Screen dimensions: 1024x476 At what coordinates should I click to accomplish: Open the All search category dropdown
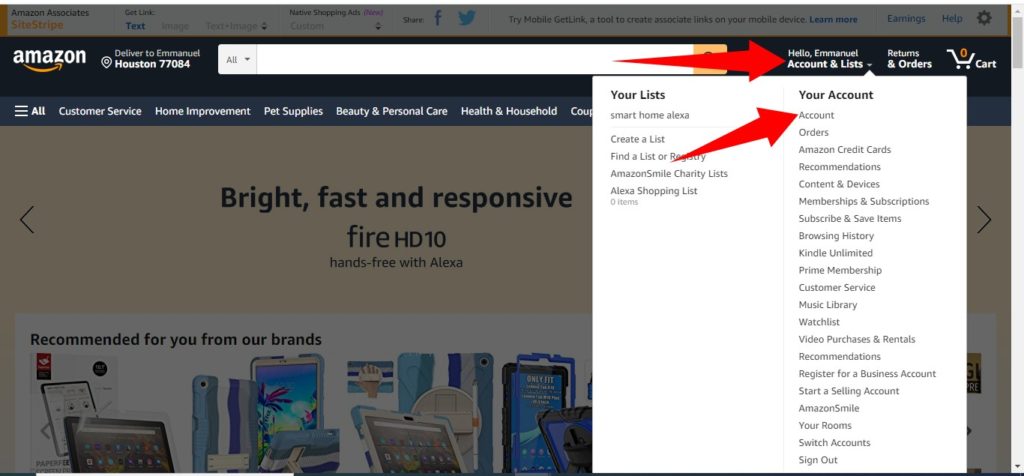(238, 59)
